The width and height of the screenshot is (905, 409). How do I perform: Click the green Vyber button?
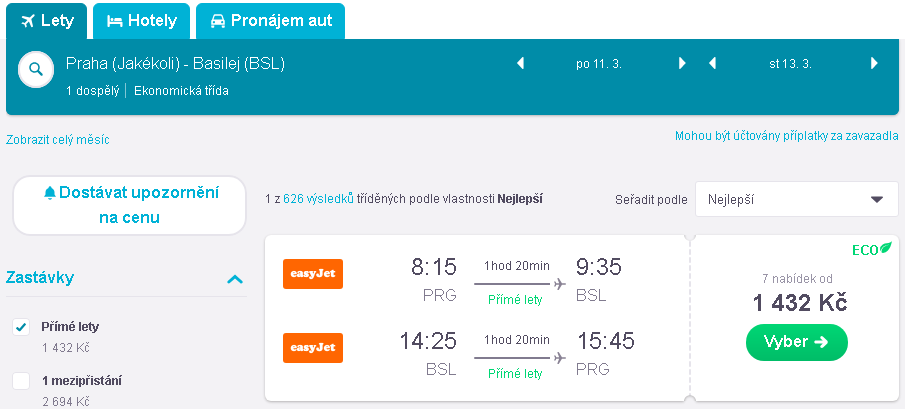796,342
